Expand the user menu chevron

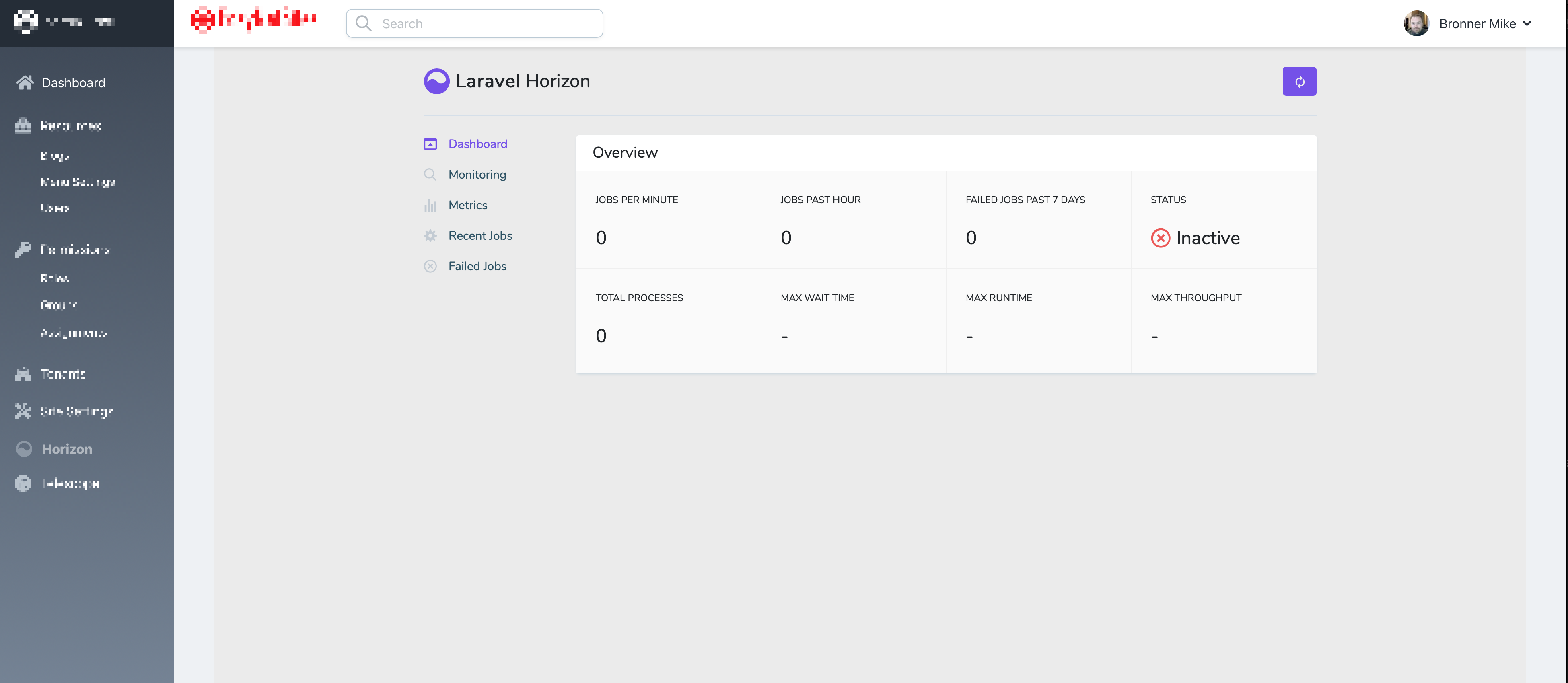pos(1527,24)
